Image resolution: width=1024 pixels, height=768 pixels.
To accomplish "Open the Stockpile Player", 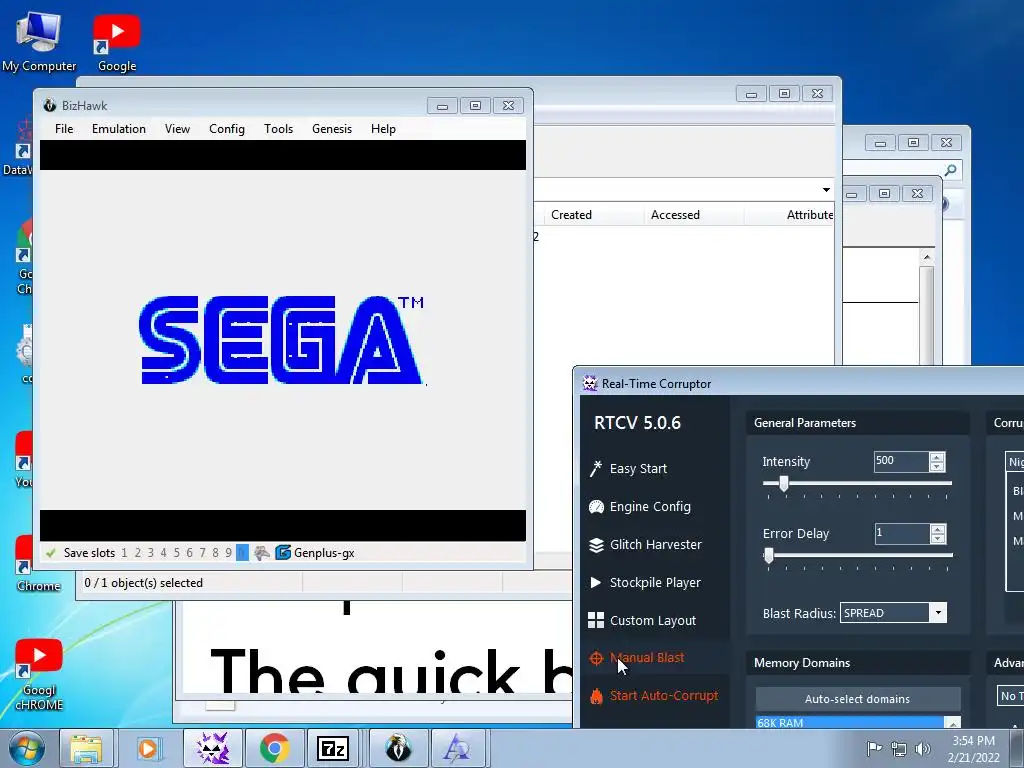I will (645, 583).
